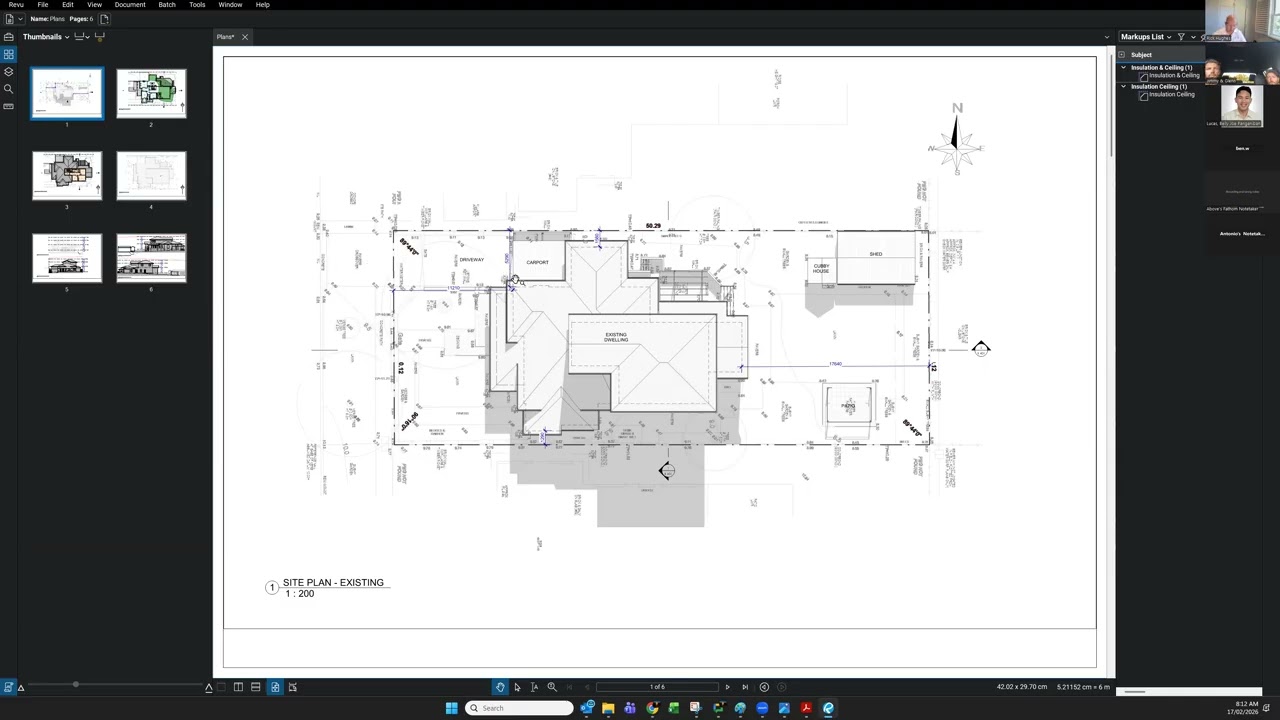
Task: Open the document tab list chevron
Action: point(1107,37)
